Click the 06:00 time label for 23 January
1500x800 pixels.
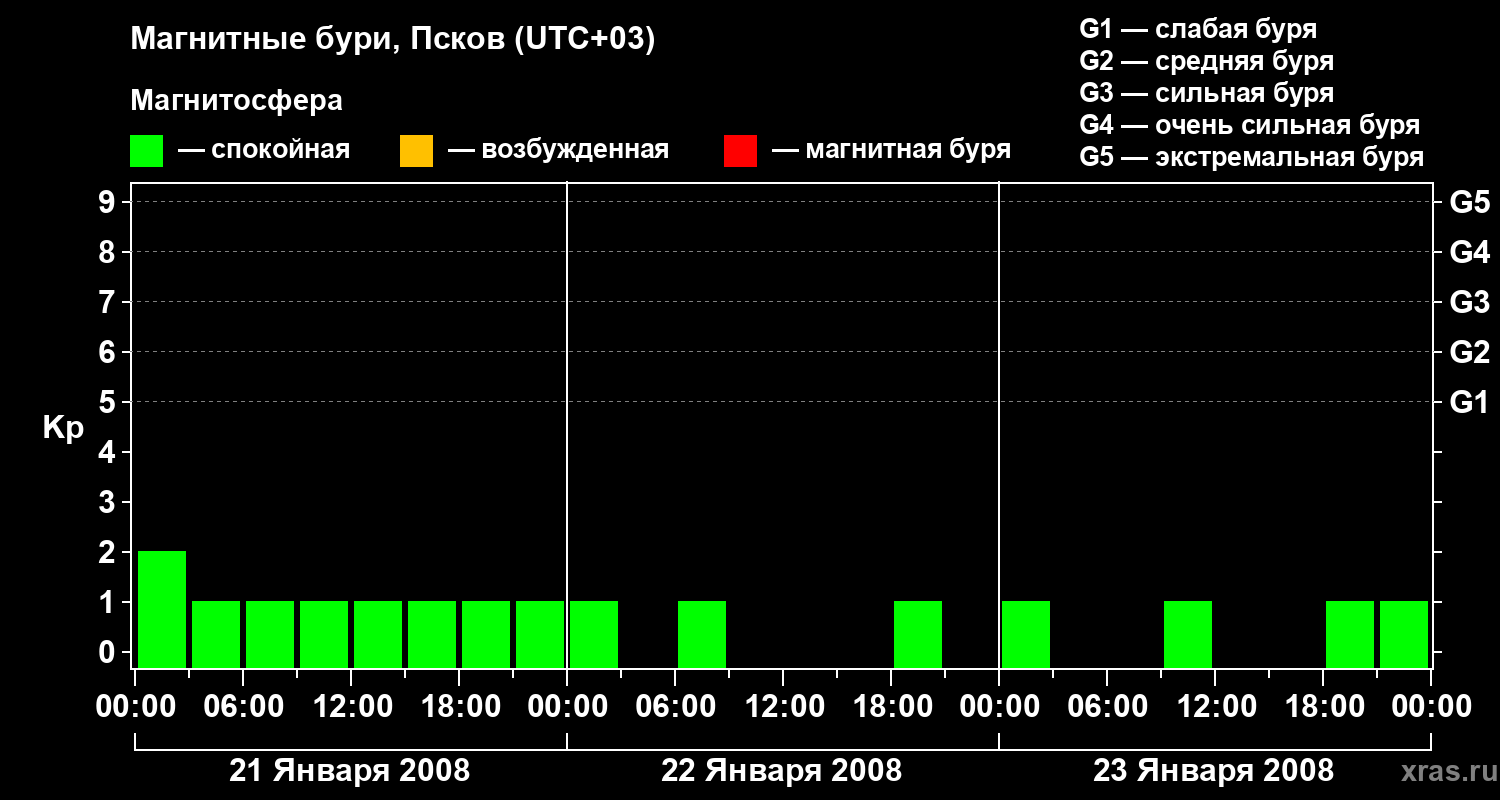1107,707
